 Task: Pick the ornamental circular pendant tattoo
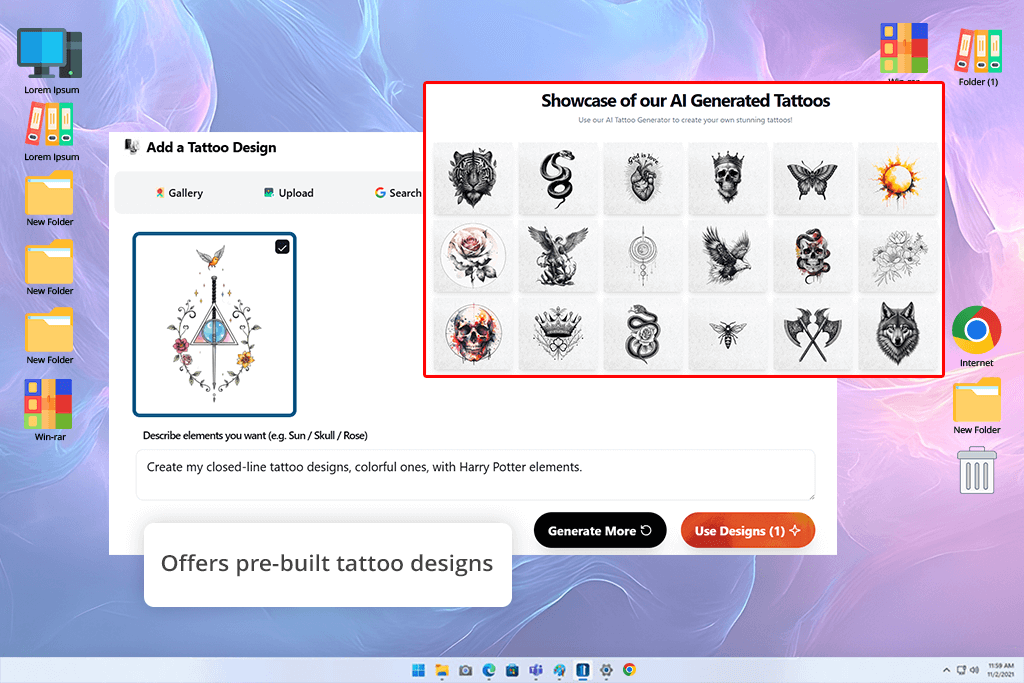tap(643, 256)
